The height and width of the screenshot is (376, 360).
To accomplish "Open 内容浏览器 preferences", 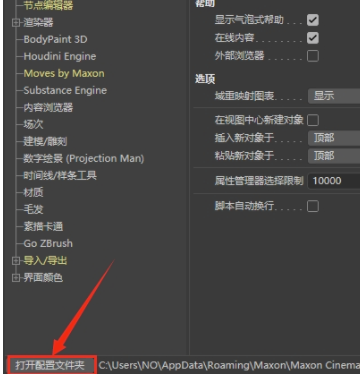I will 48,107.
